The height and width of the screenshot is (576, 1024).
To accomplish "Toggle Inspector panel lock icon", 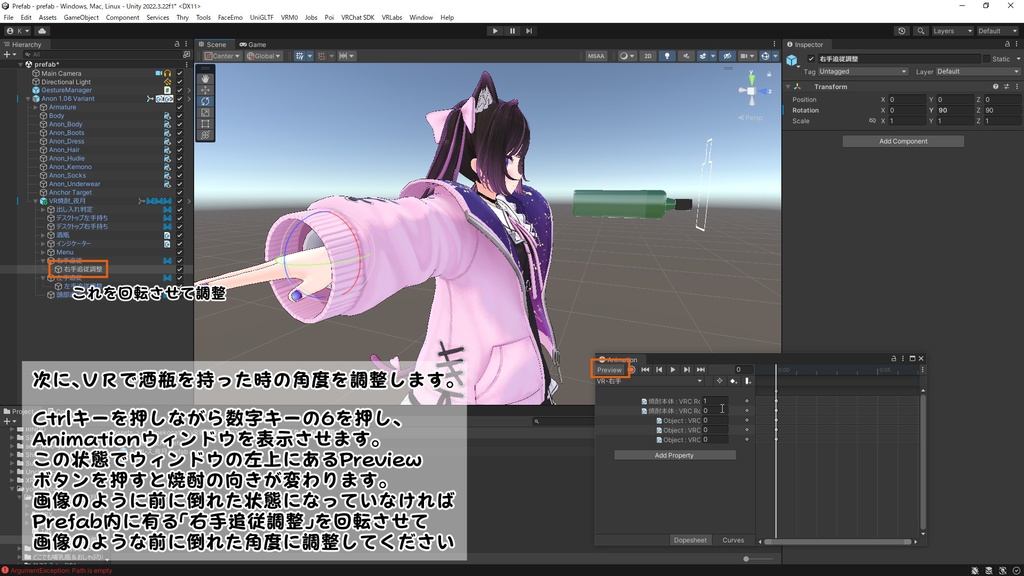I will click(x=1007, y=44).
